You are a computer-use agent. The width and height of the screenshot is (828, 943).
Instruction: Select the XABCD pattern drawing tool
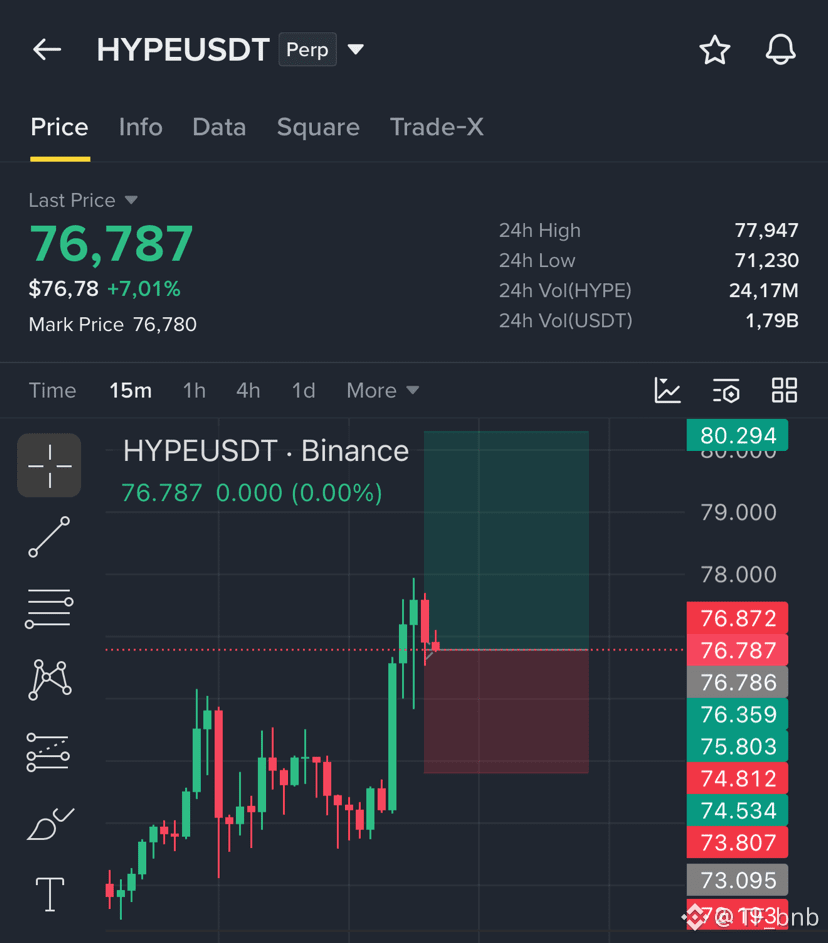coord(50,680)
